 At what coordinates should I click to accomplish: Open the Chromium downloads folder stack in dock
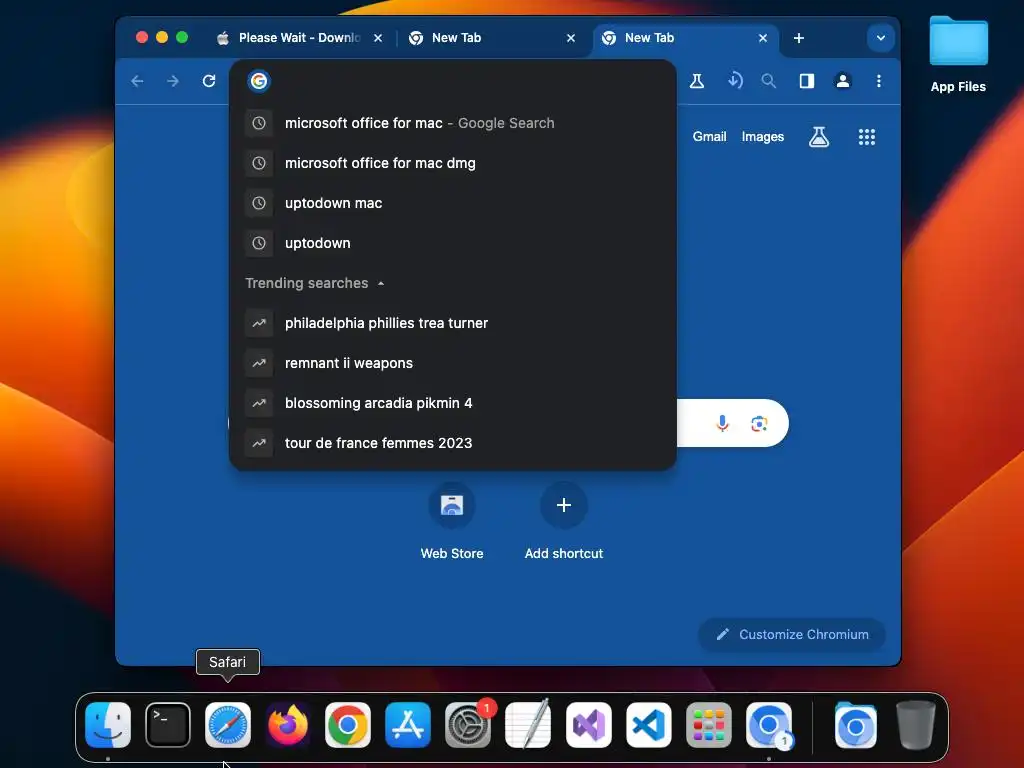click(x=856, y=725)
